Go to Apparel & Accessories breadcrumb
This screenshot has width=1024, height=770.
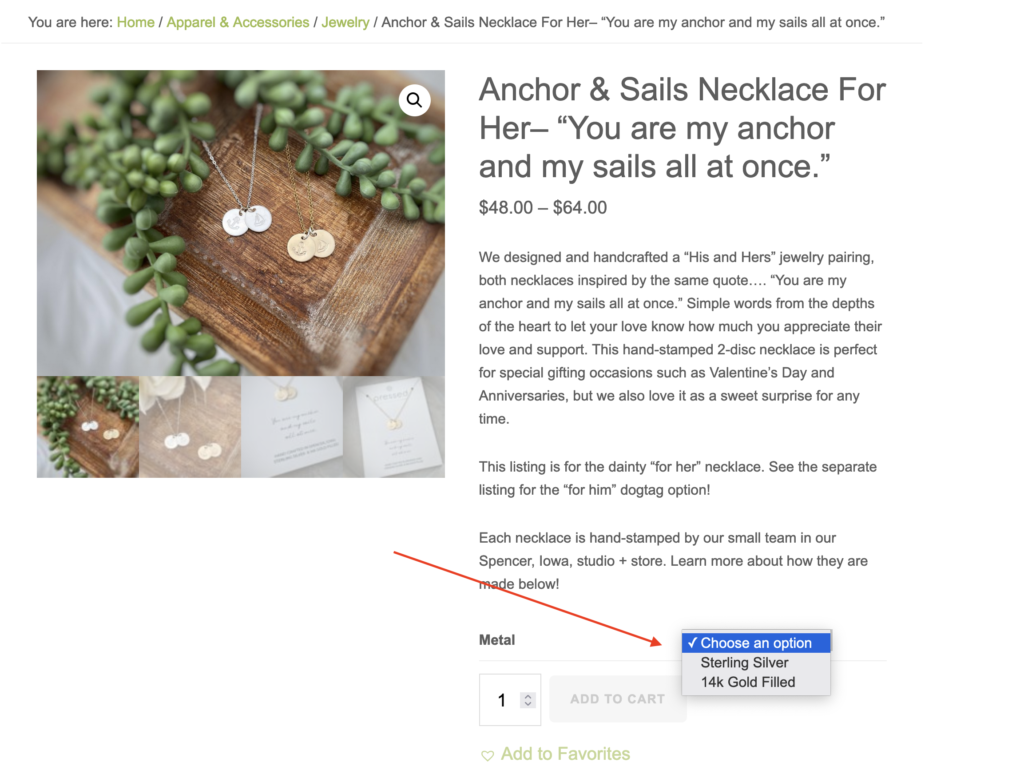tap(238, 22)
